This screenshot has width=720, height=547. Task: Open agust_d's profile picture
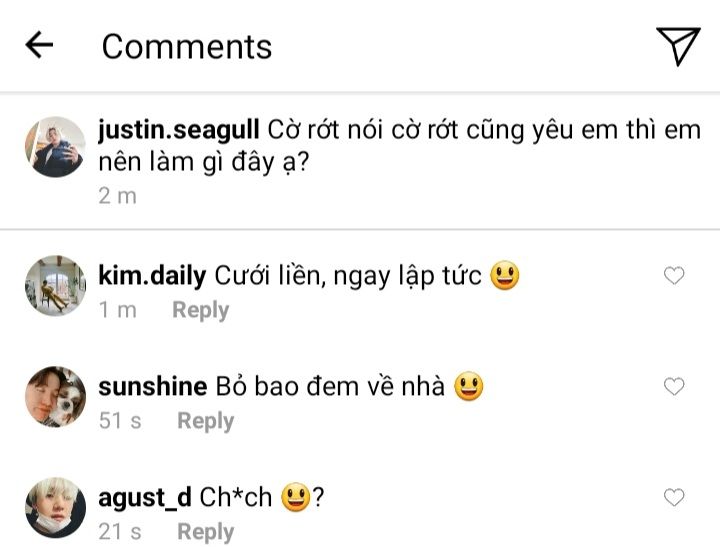point(55,506)
